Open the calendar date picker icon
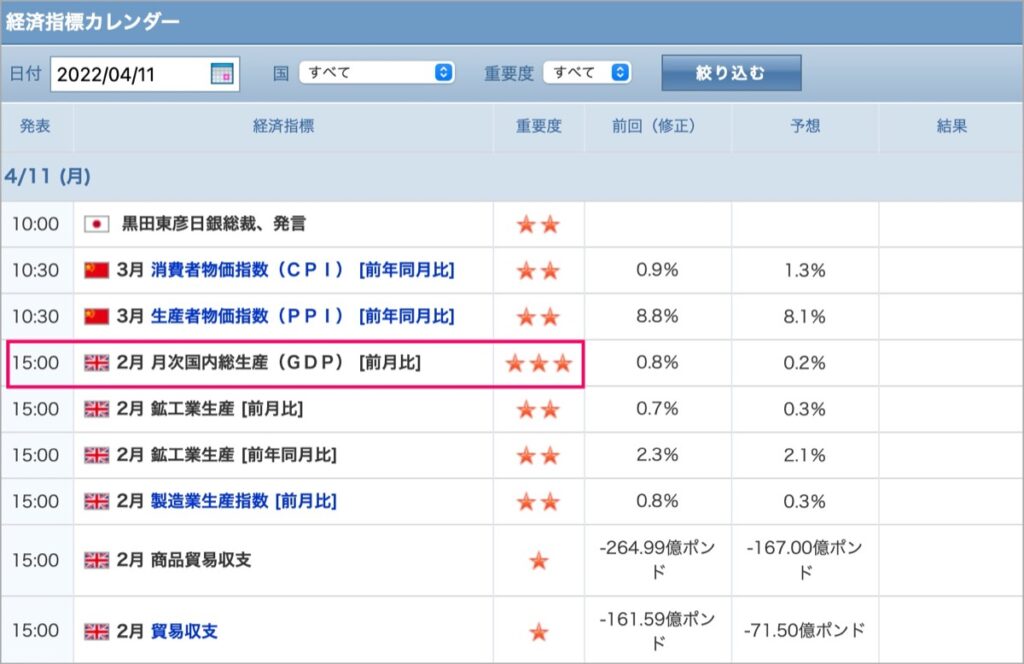1024x664 pixels. click(222, 73)
